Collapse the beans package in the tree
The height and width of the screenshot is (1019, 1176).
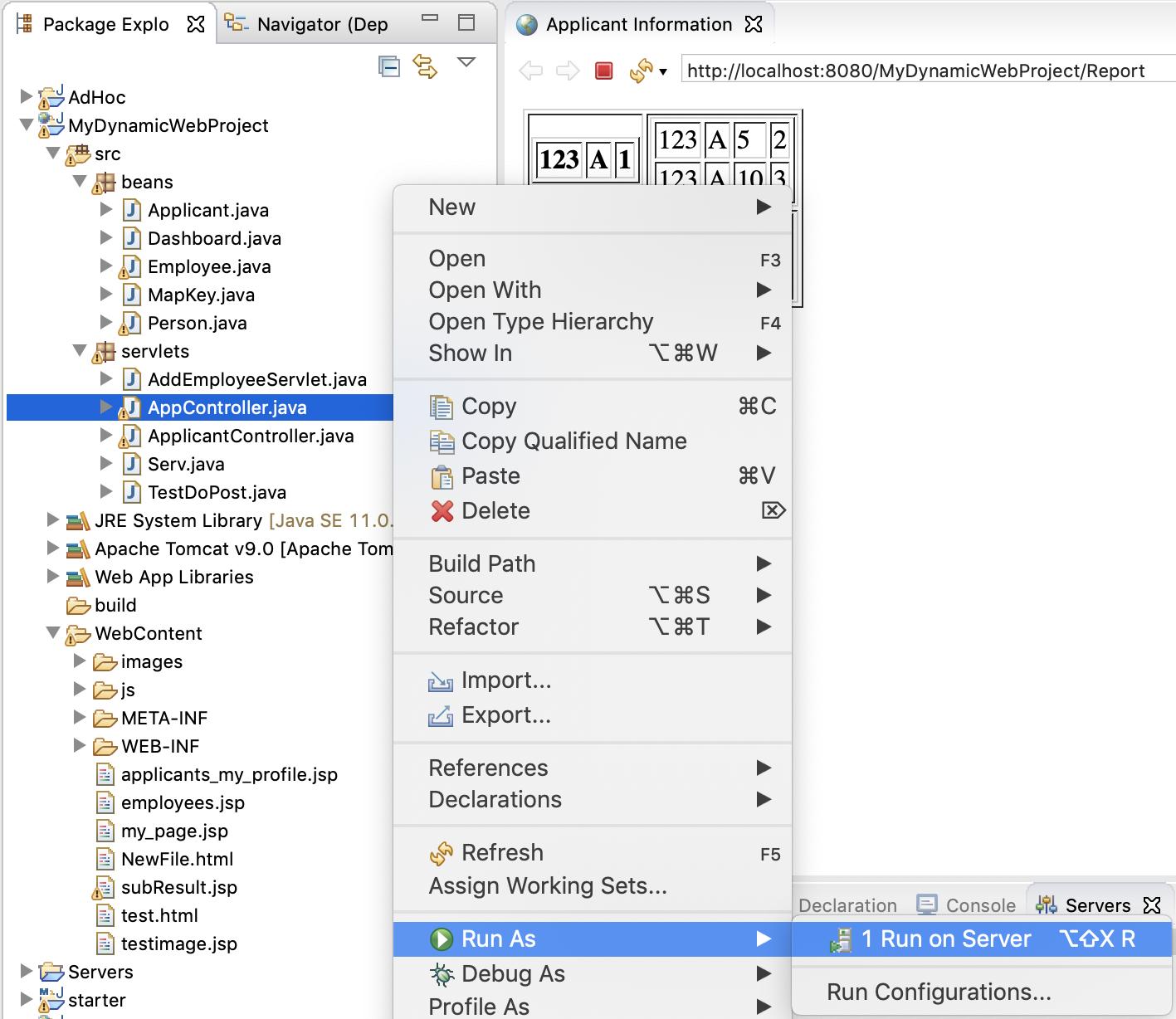pyautogui.click(x=80, y=182)
